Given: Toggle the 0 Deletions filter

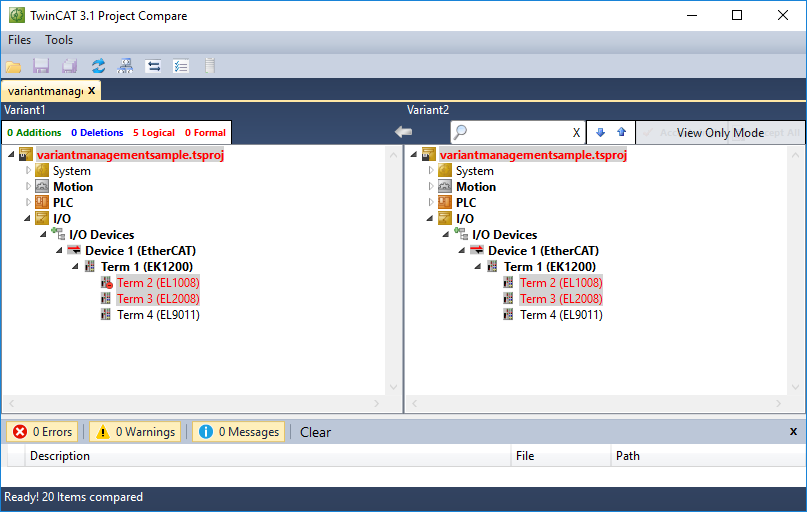Looking at the screenshot, I should coord(97,133).
